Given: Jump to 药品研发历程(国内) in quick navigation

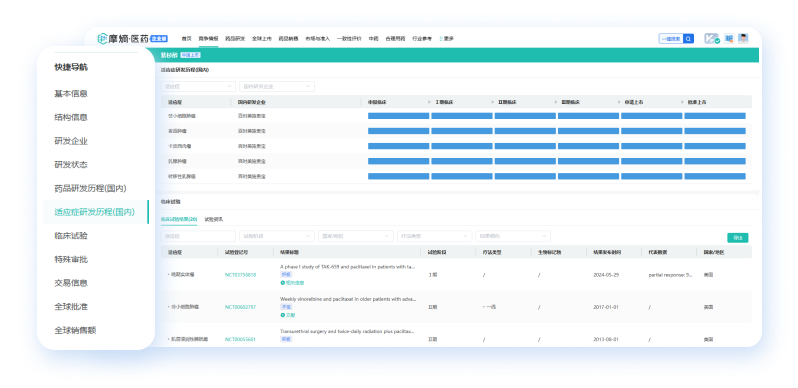Looking at the screenshot, I should tap(90, 188).
